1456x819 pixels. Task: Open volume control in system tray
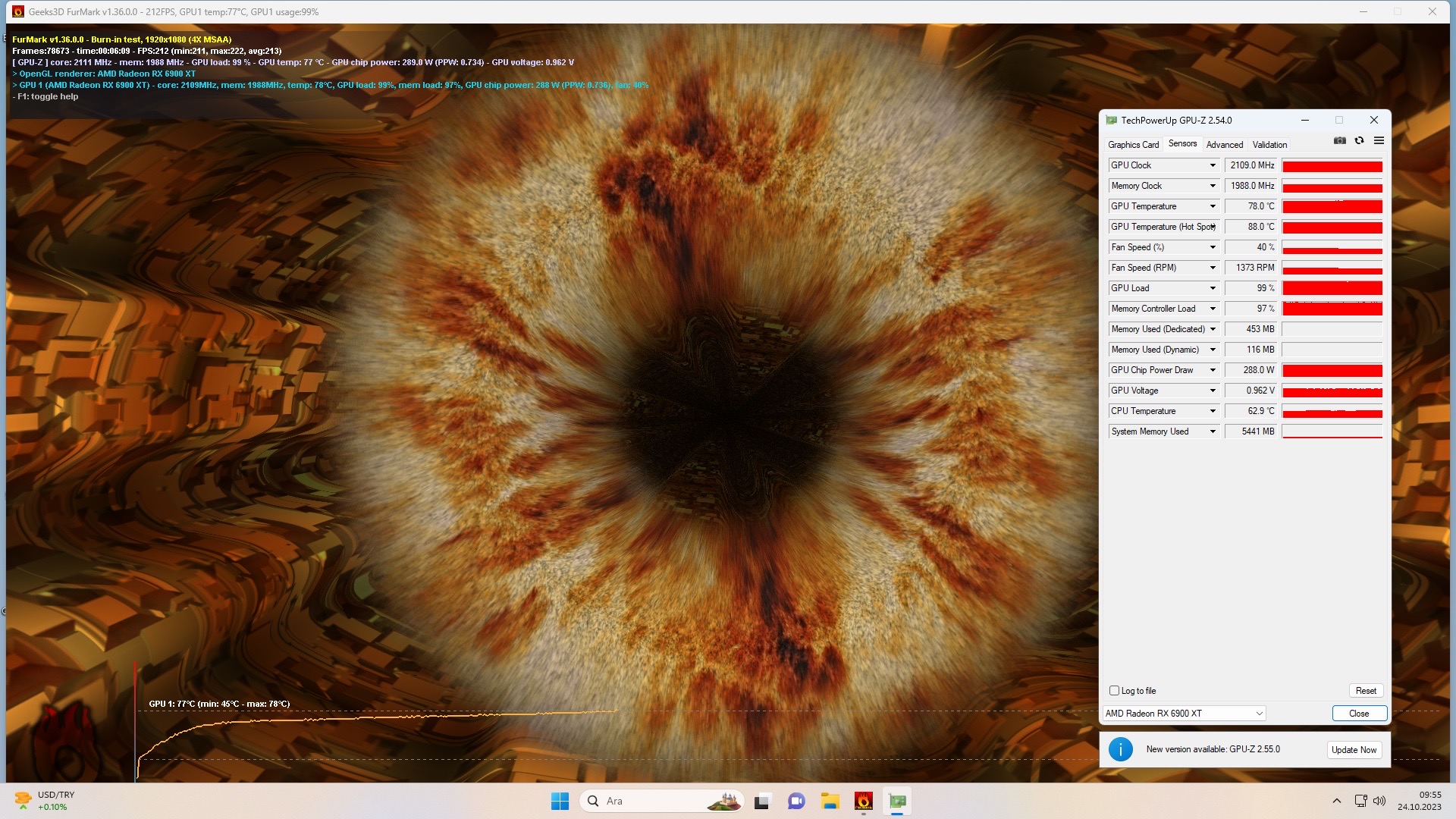coord(1379,801)
